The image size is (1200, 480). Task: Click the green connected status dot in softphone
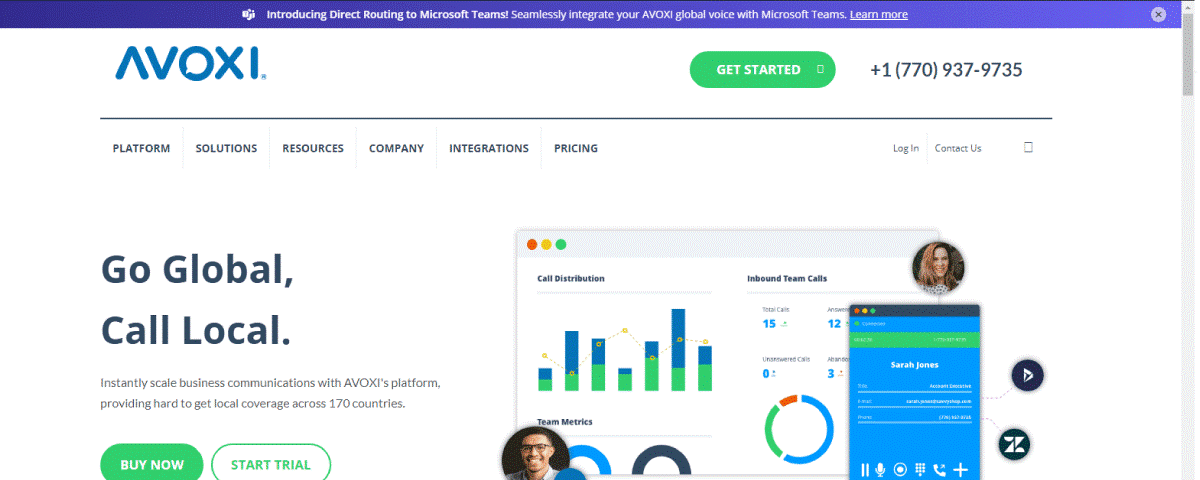click(856, 323)
